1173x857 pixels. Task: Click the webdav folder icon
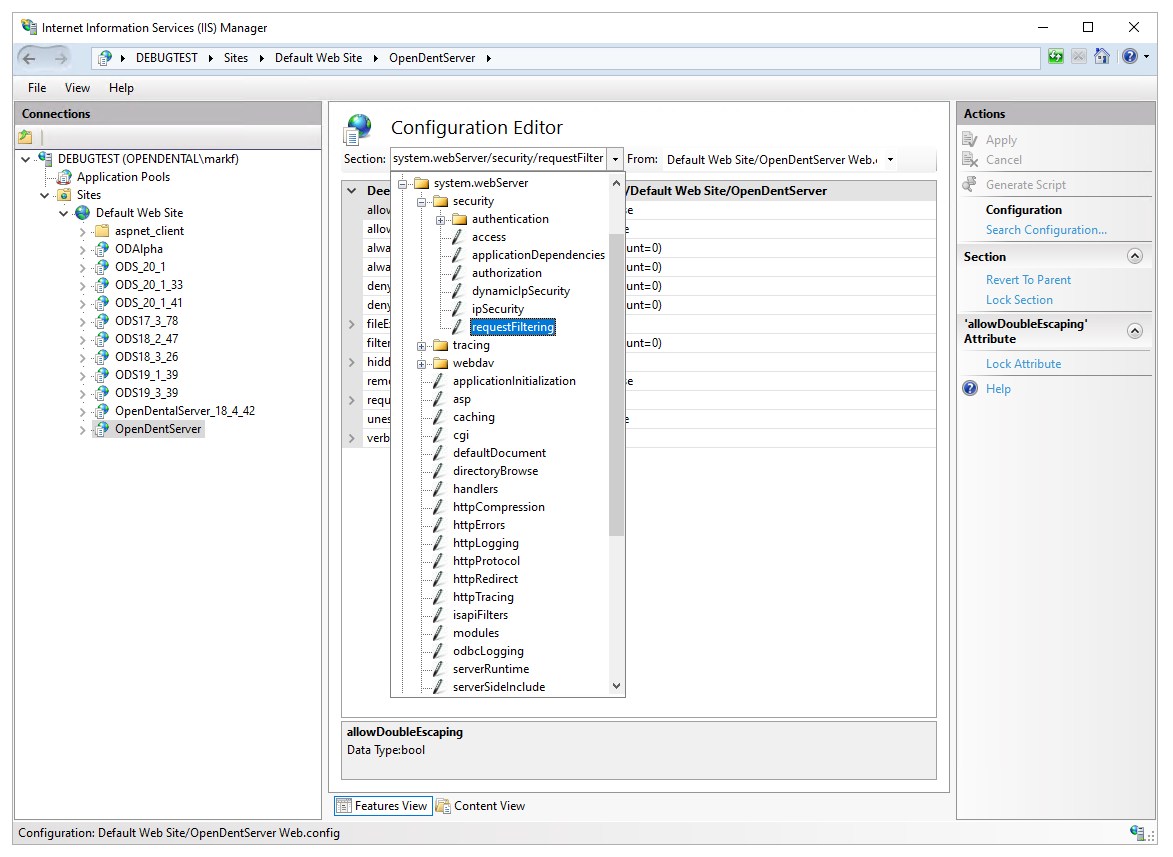pyautogui.click(x=441, y=363)
